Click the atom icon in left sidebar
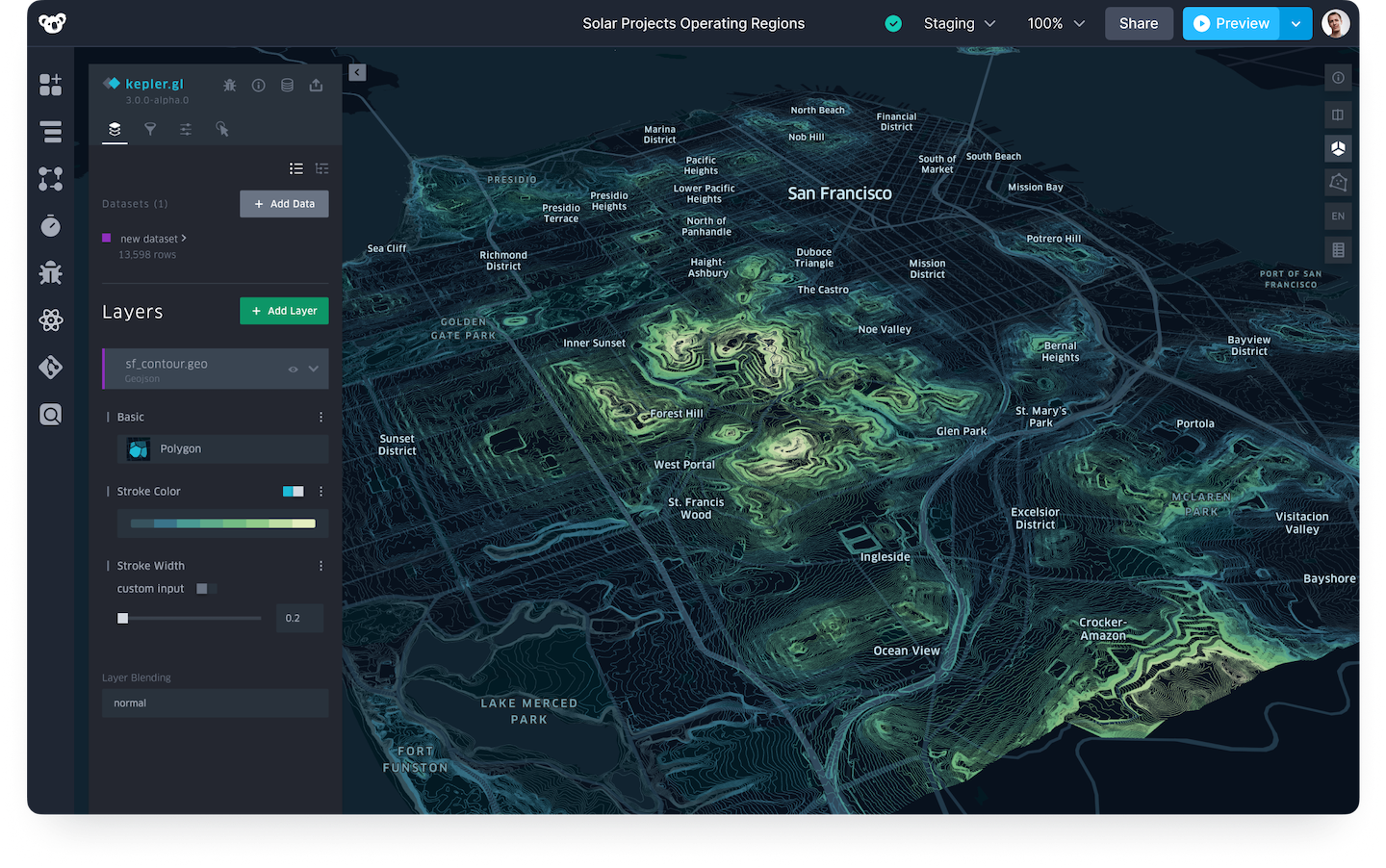Image resolution: width=1386 pixels, height=868 pixels. pyautogui.click(x=51, y=320)
